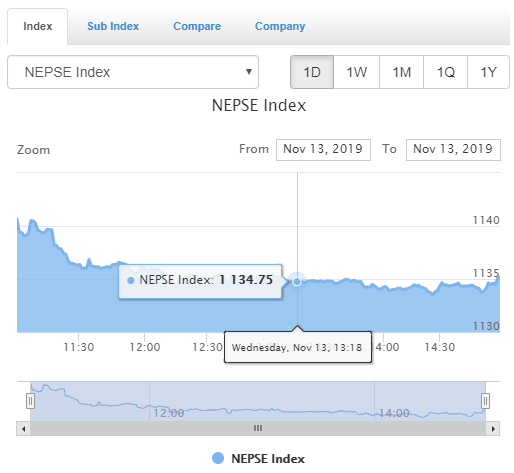Click the 11:30 x-axis label
This screenshot has height=473, width=514.
click(79, 347)
